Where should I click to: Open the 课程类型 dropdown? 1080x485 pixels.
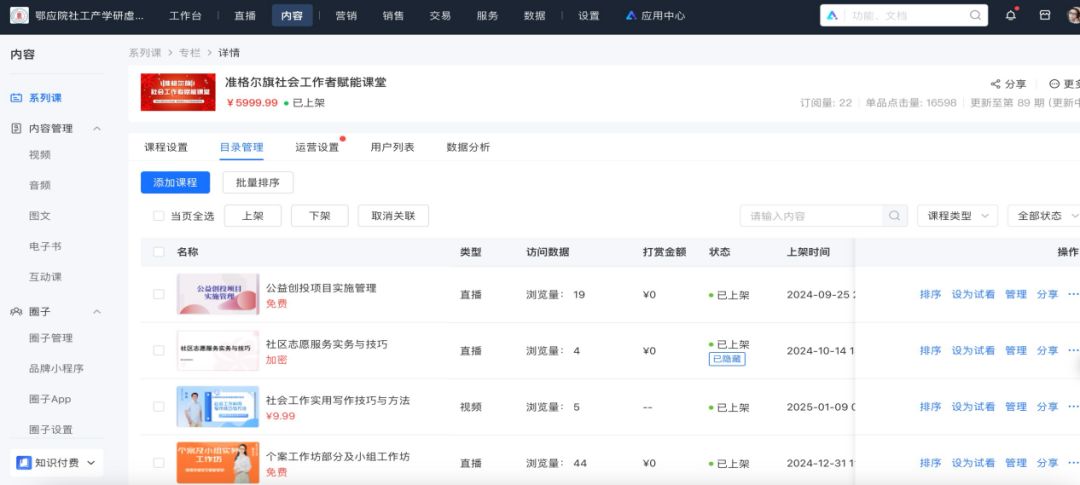coord(957,216)
